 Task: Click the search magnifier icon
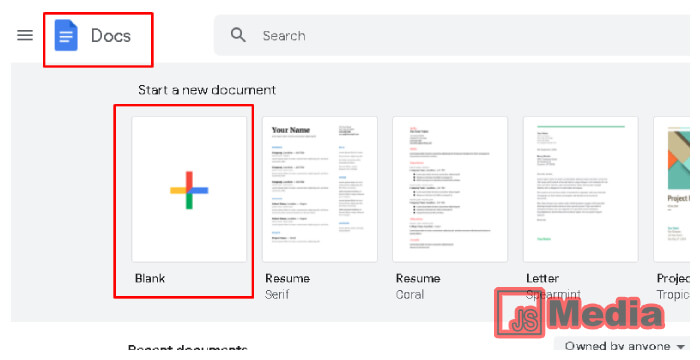coord(238,35)
